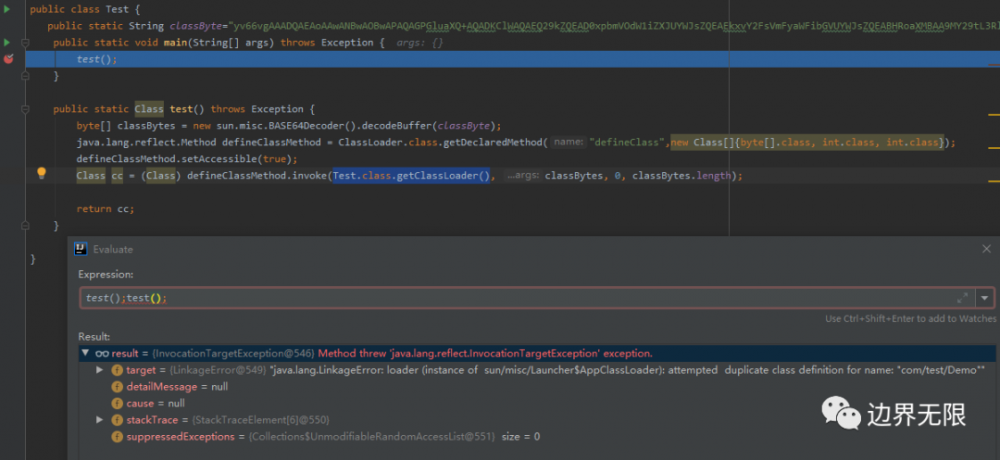Screen dimensions: 1000x460
Task: Close the Evaluate dialog
Action: point(986,249)
